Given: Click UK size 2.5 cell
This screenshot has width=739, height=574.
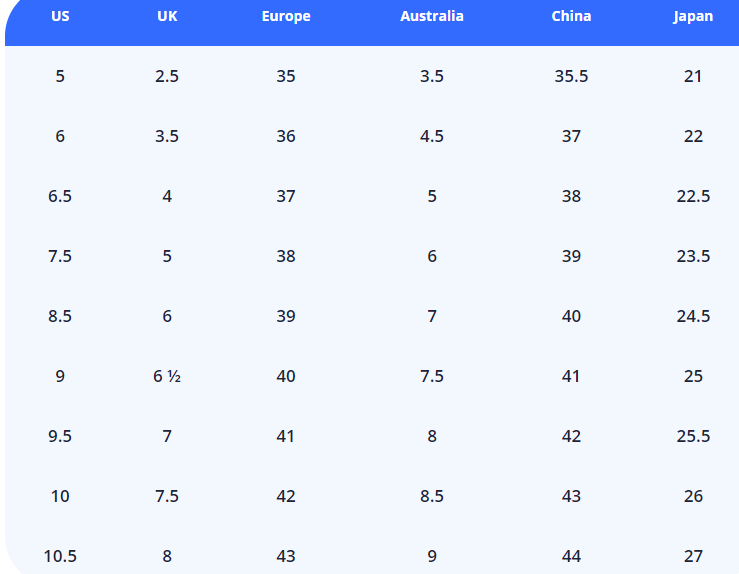Looking at the screenshot, I should (167, 76).
